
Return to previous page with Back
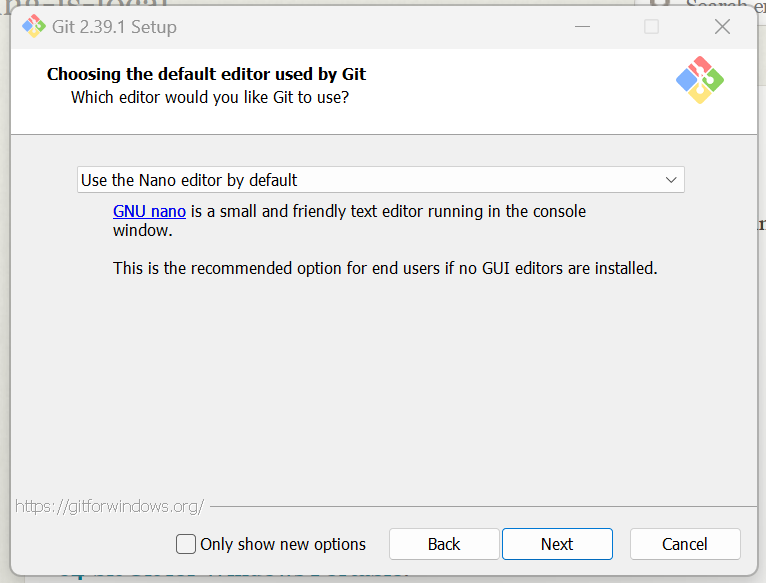tap(444, 544)
